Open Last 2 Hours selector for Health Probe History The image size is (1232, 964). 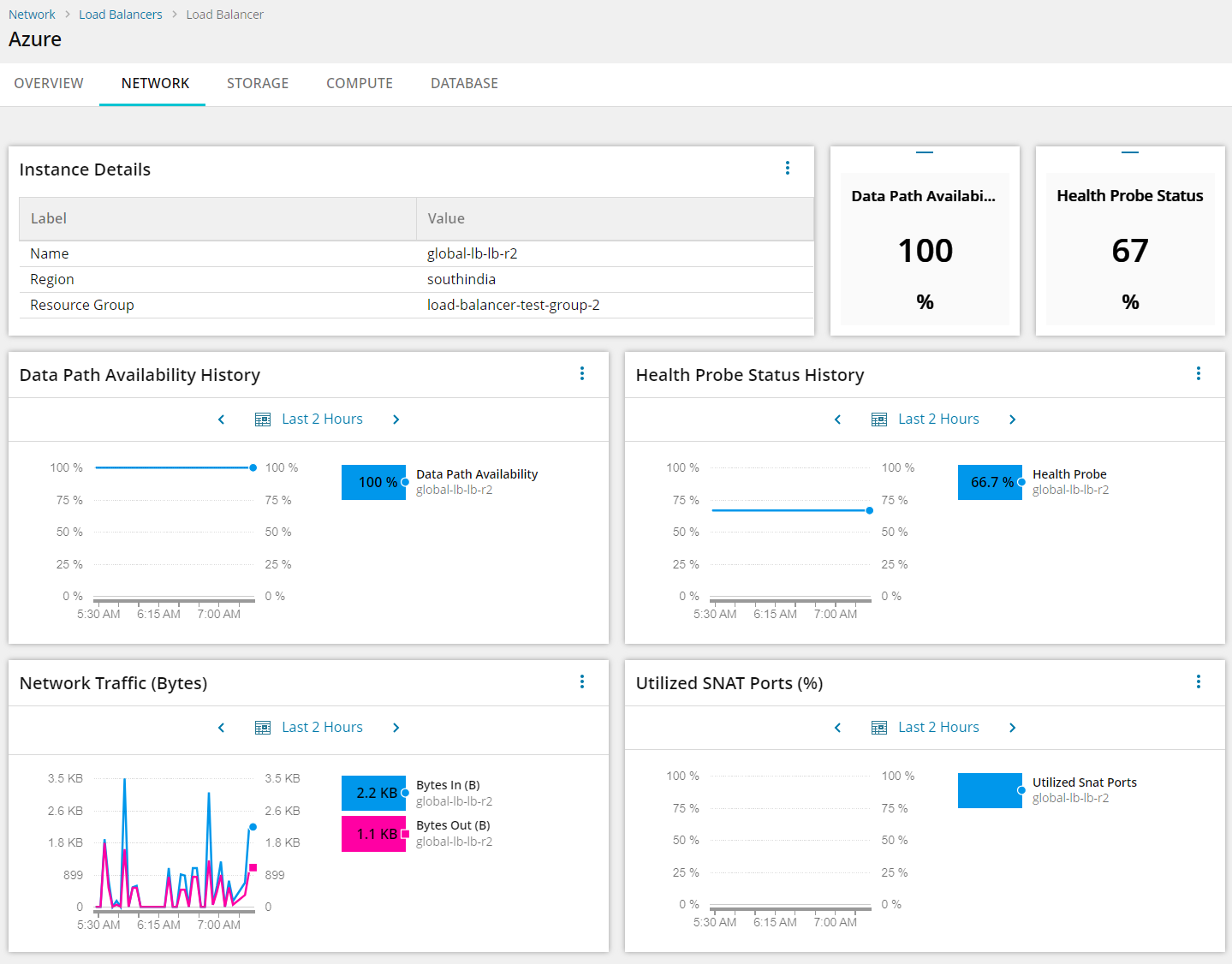click(938, 420)
